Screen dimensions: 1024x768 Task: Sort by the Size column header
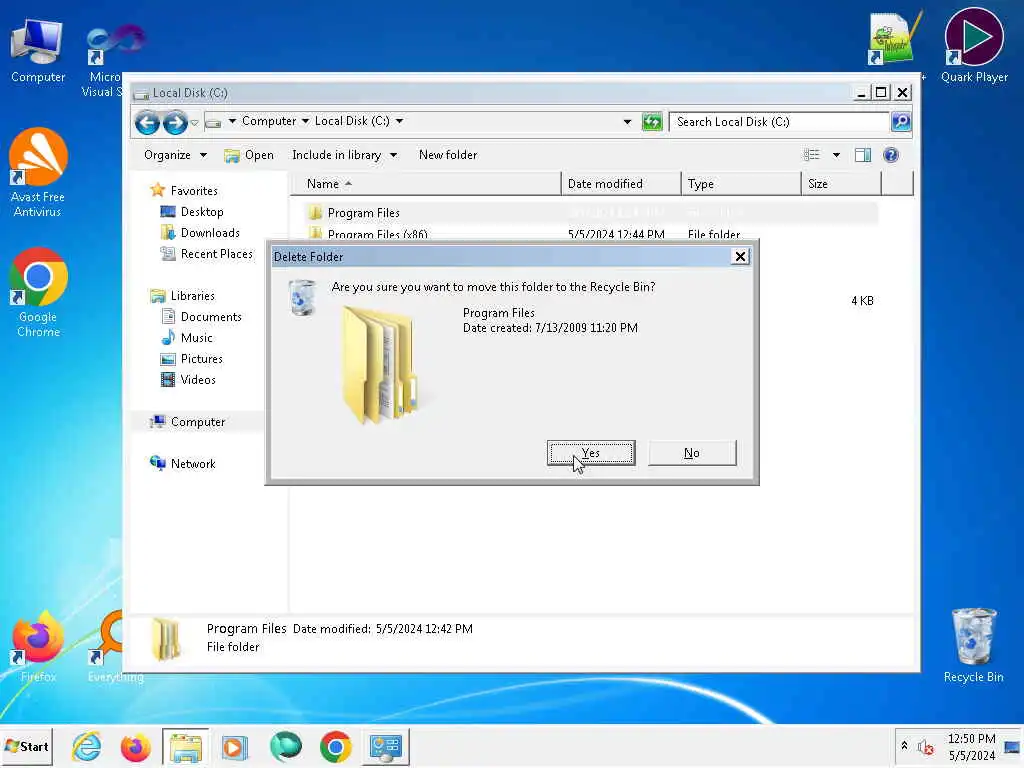[x=841, y=184]
